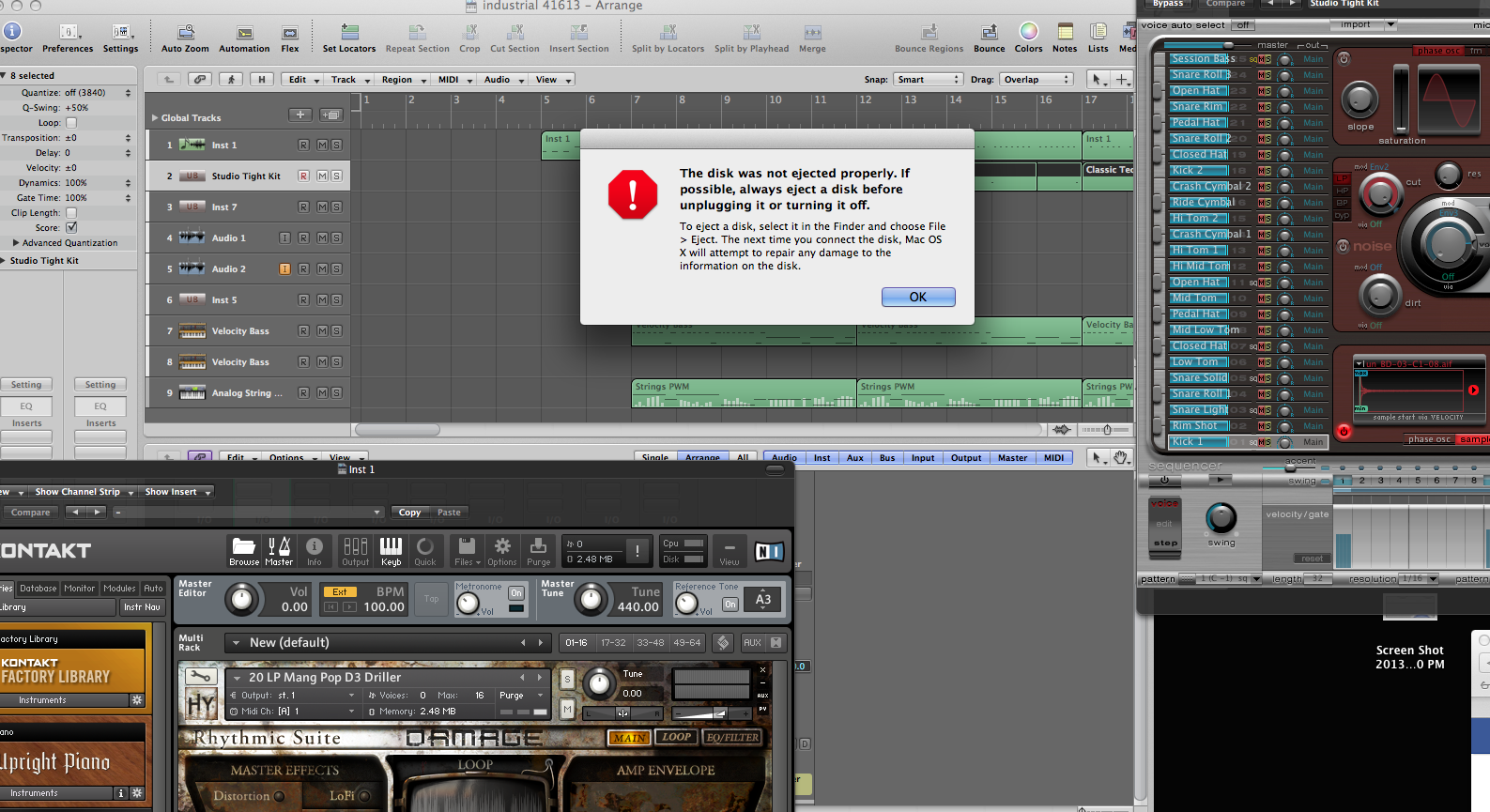The height and width of the screenshot is (812, 1490).
Task: Open Kontakt multi rack New (default) dropdown
Action: coord(386,643)
